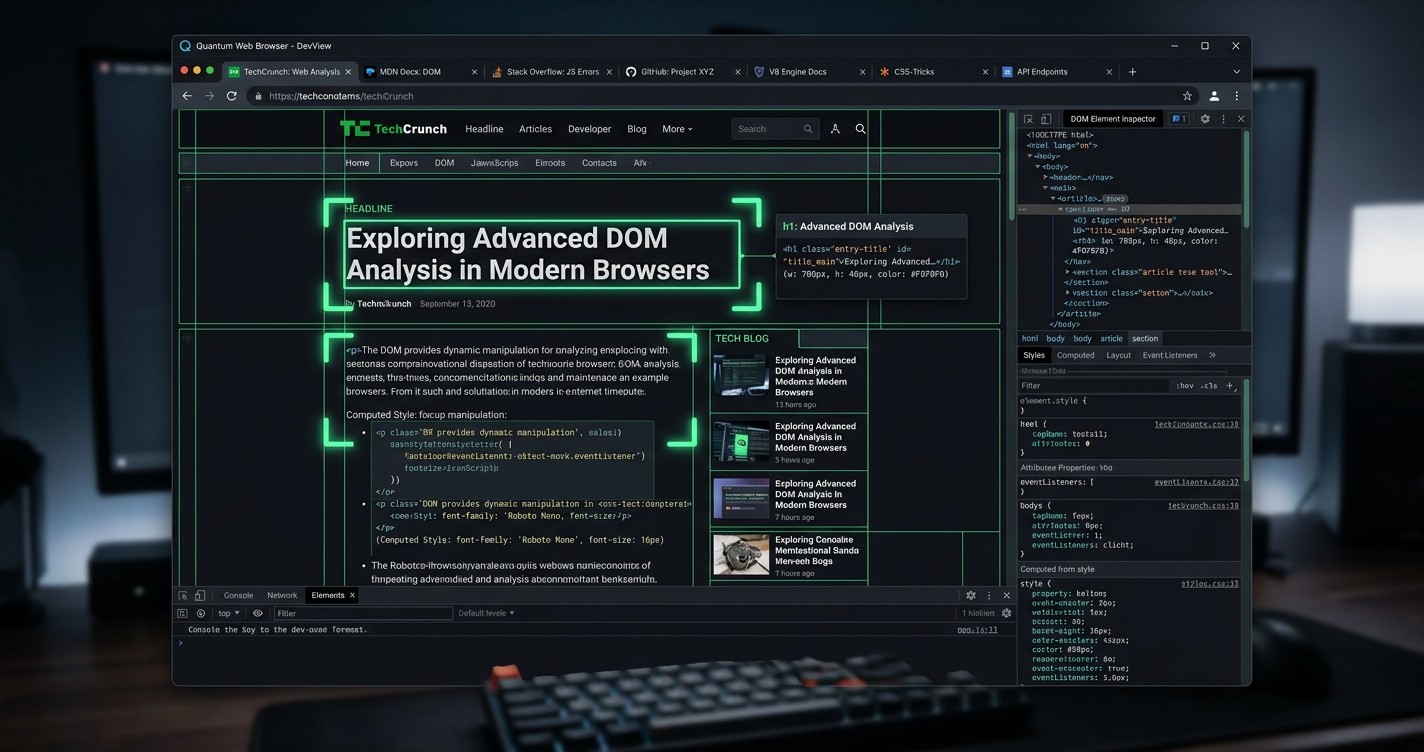The image size is (1424, 752).
Task: Open the browser profile icon
Action: tap(1214, 96)
